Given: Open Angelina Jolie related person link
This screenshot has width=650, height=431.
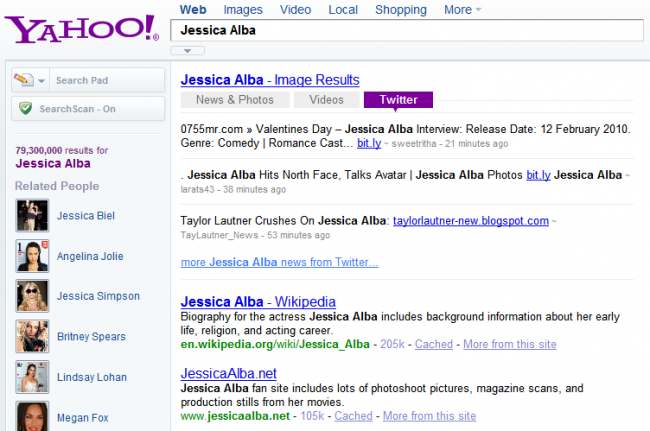Looking at the screenshot, I should (x=90, y=256).
